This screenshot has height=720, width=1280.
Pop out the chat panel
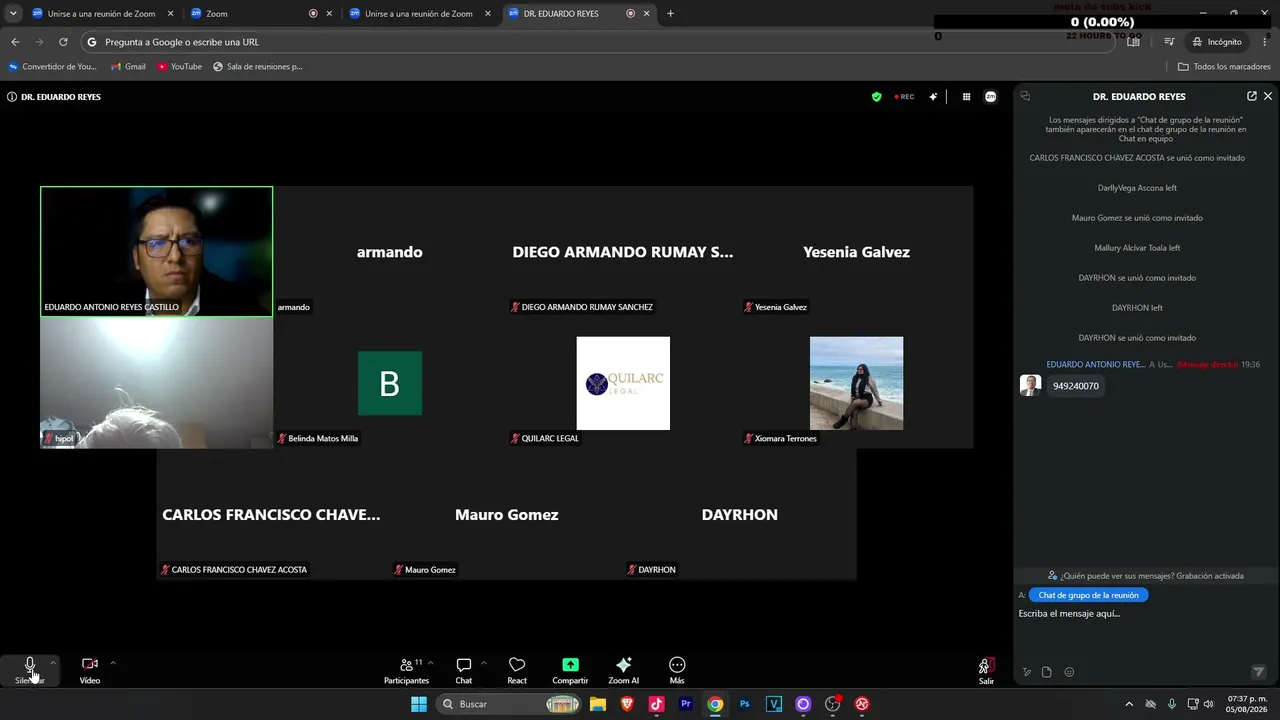1252,97
